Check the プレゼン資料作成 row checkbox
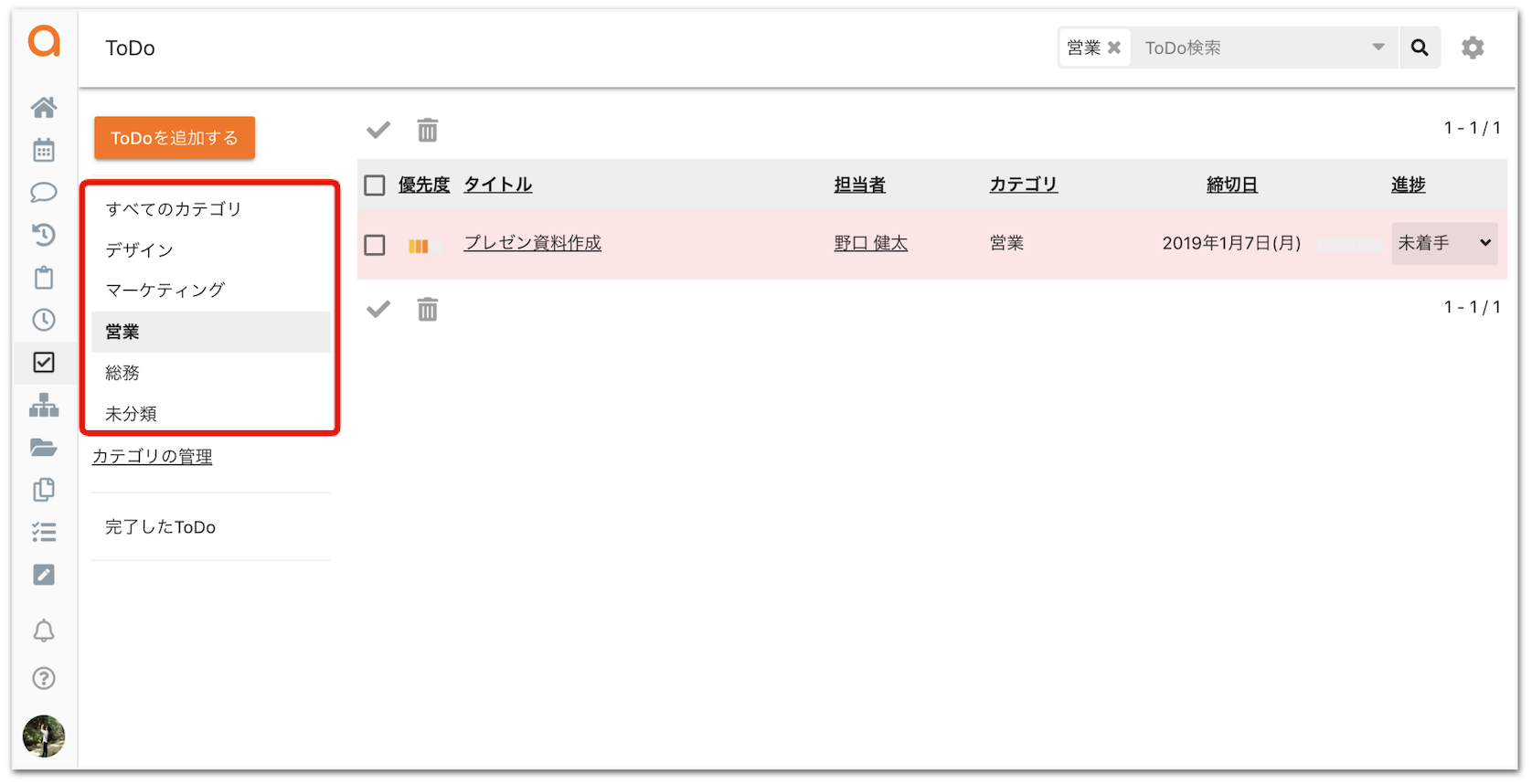Screen dimensions: 1532x784 [375, 245]
